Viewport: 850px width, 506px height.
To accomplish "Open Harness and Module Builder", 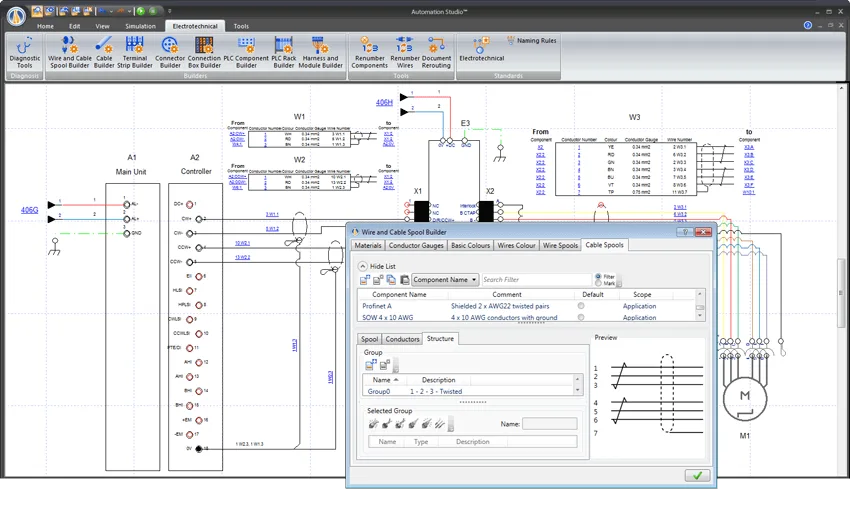I will click(x=320, y=53).
